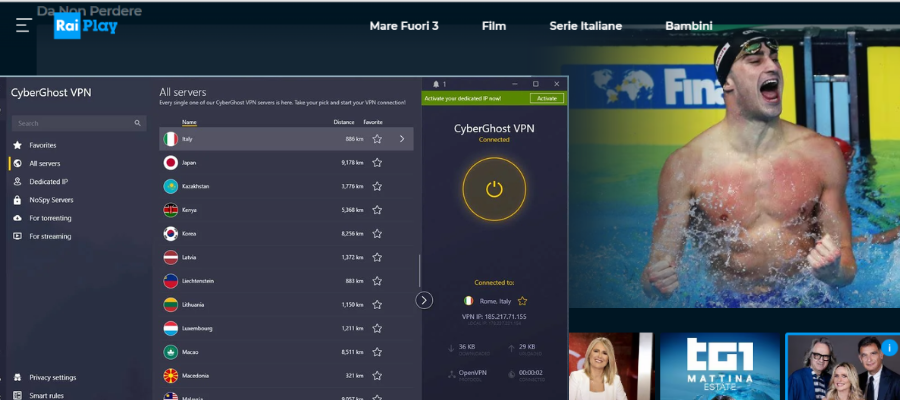Click the Lithuania flag icon

pos(170,305)
